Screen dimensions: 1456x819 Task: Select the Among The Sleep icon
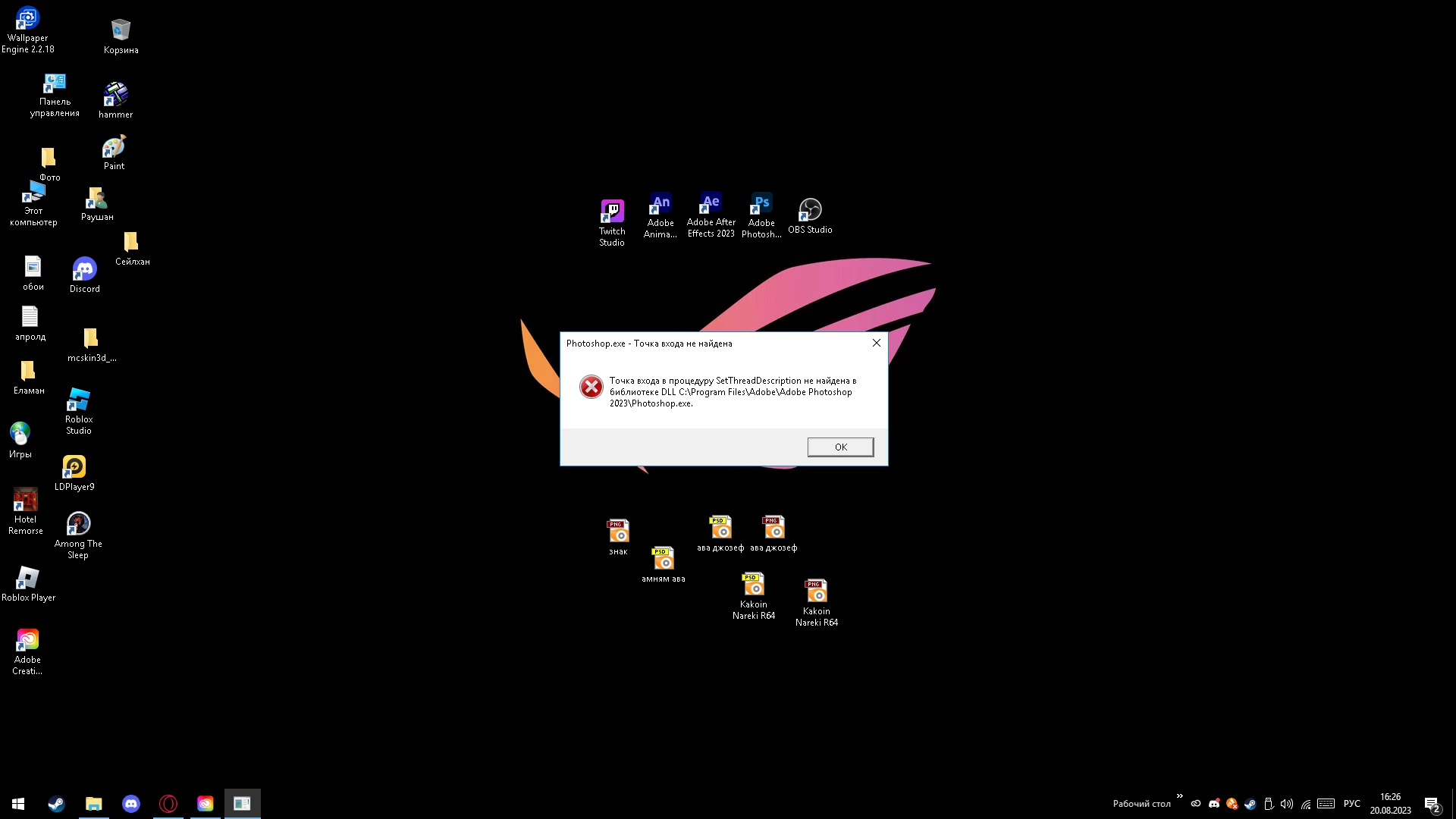[x=78, y=535]
